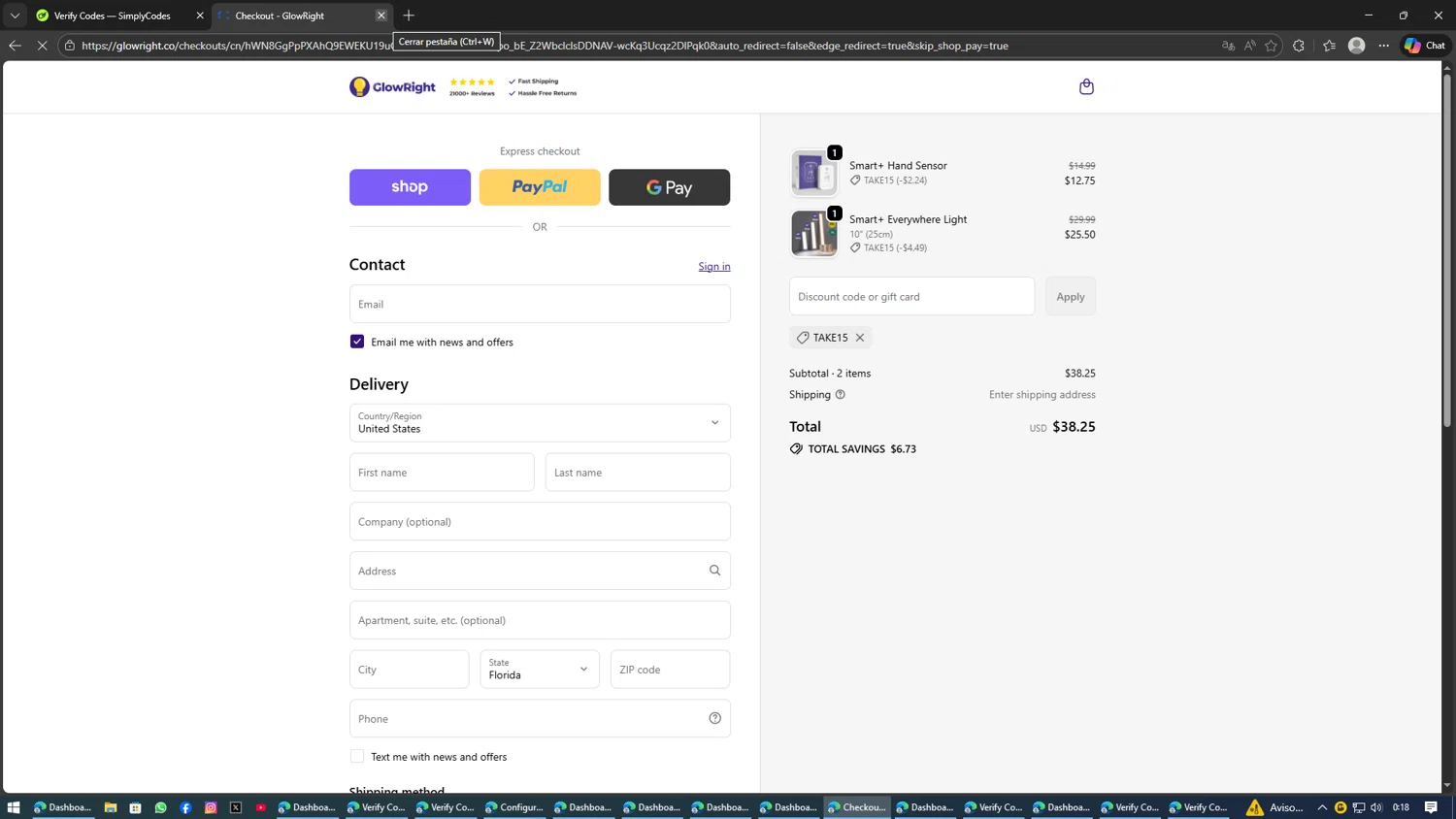Click the ZIP code field
This screenshot has height=819, width=1456.
tap(670, 670)
